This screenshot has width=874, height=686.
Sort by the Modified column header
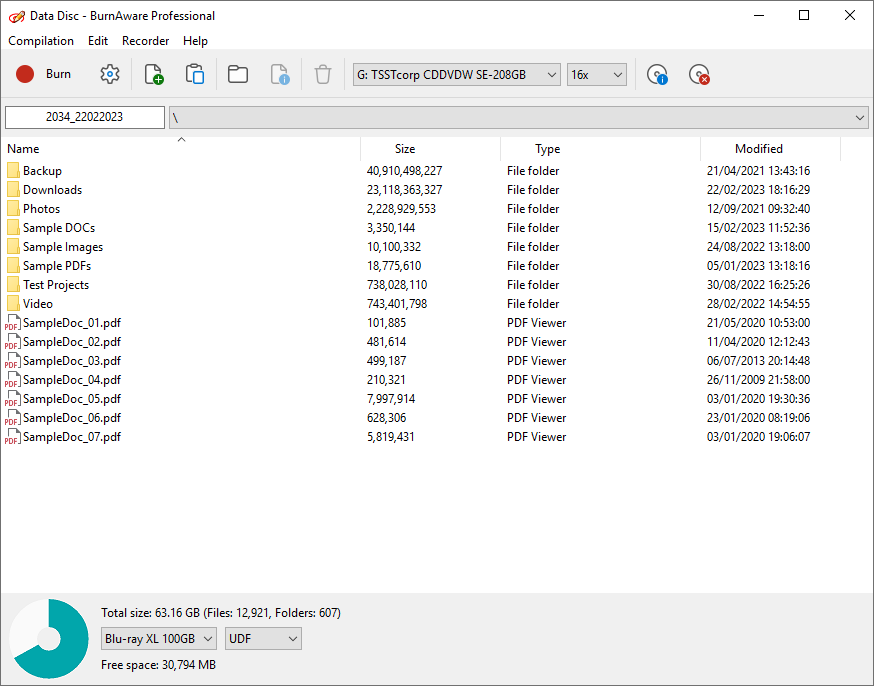coord(758,149)
